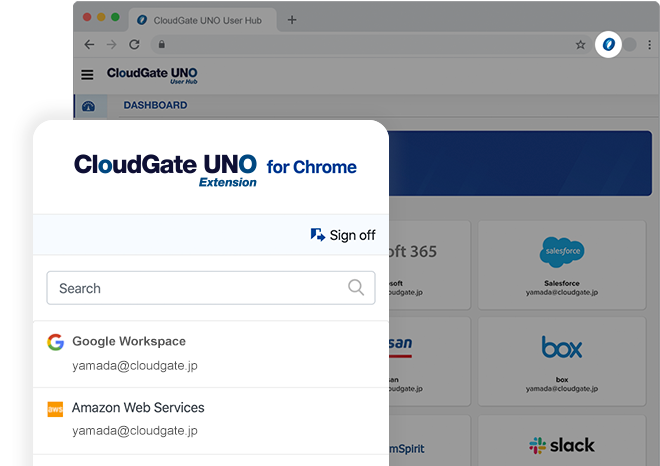The height and width of the screenshot is (466, 660).
Task: Click the browser forward arrow
Action: pos(112,45)
